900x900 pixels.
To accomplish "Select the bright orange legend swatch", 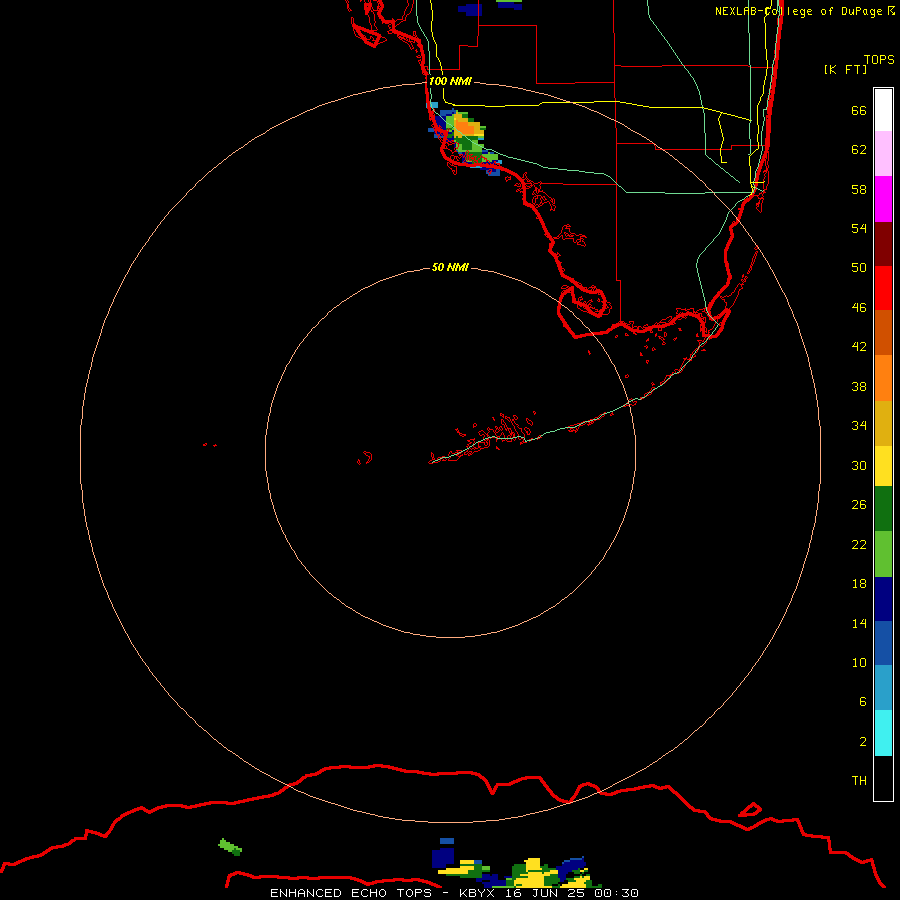I will pos(883,378).
